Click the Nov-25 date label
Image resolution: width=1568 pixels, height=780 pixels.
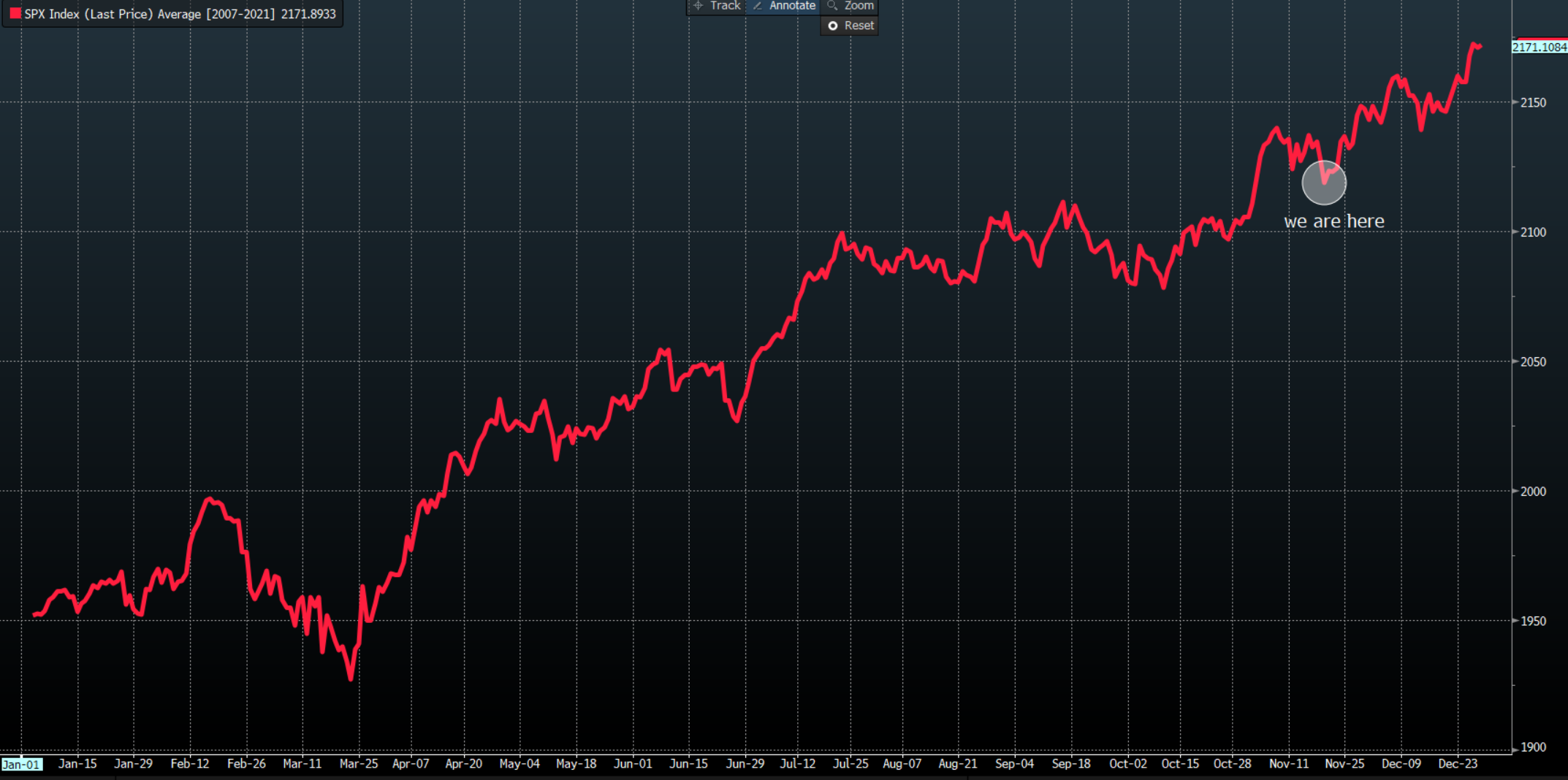1345,763
